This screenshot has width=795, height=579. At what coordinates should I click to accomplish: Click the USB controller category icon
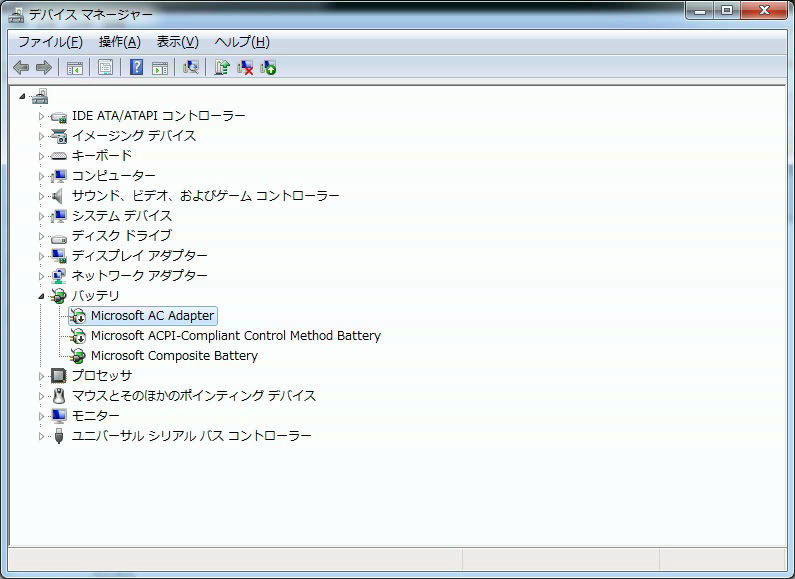click(59, 436)
